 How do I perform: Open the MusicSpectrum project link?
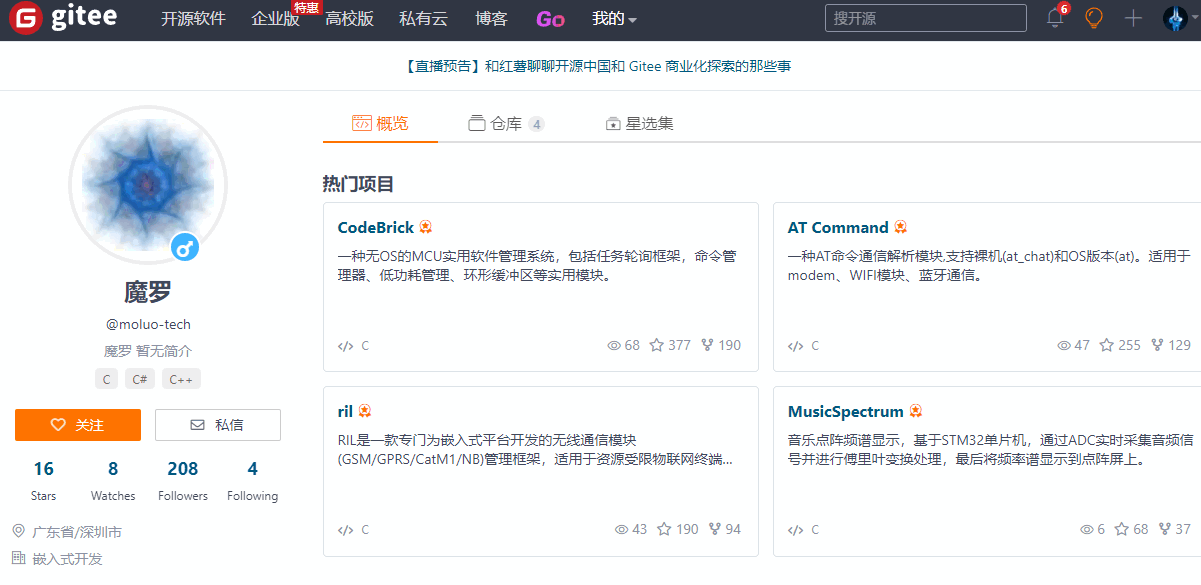click(x=846, y=411)
